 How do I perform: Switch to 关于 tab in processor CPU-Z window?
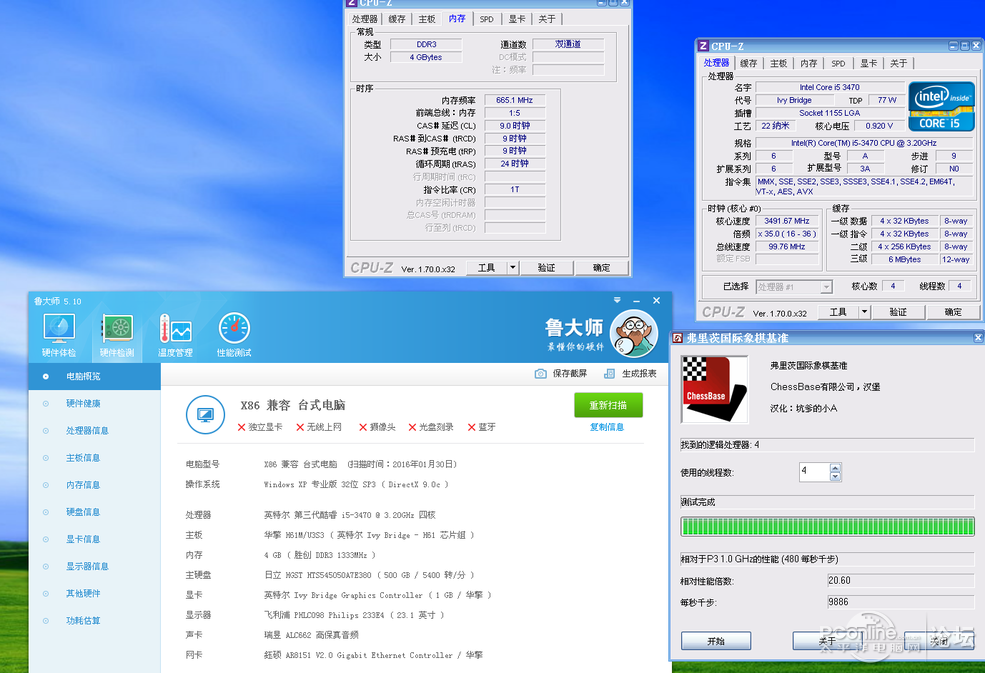[x=898, y=63]
